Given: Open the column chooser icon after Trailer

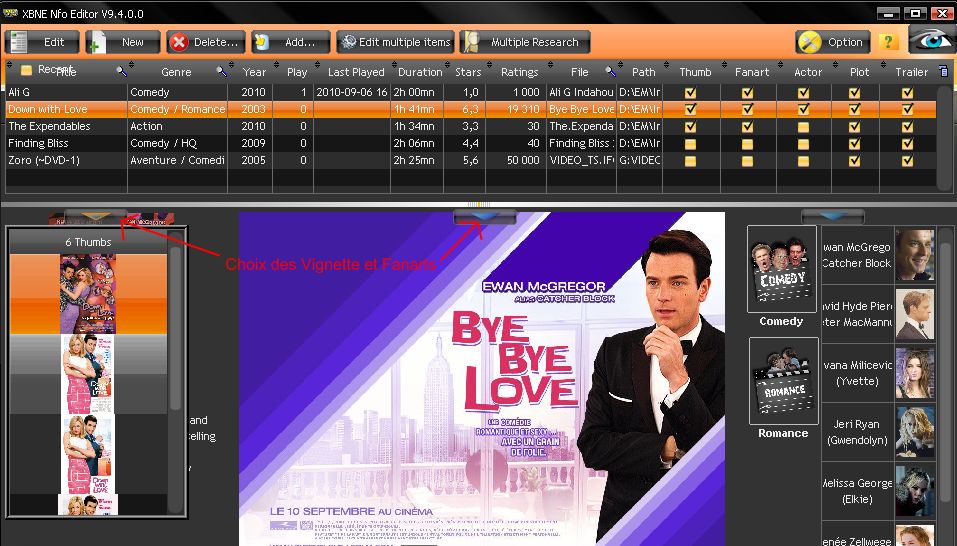Looking at the screenshot, I should point(944,71).
